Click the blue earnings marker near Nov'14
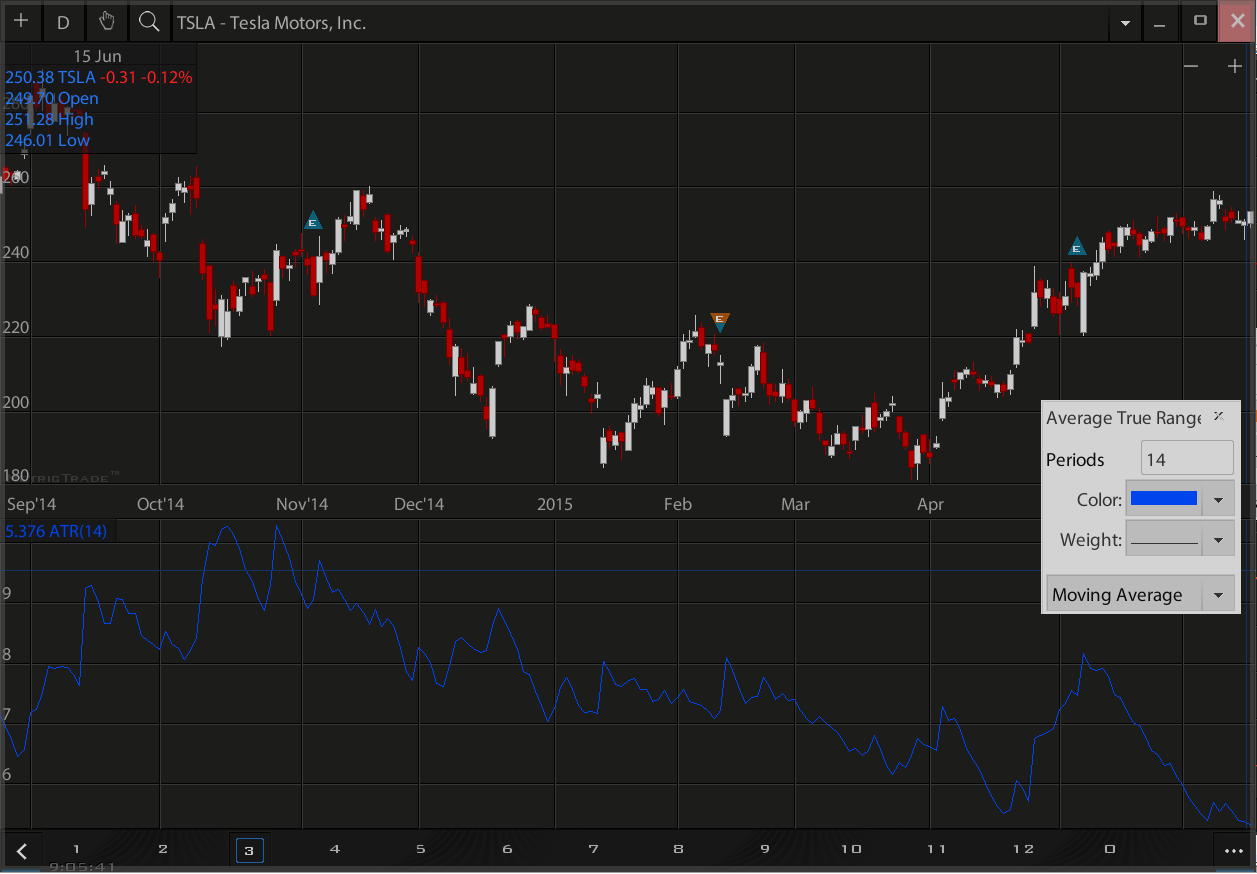 tap(313, 221)
